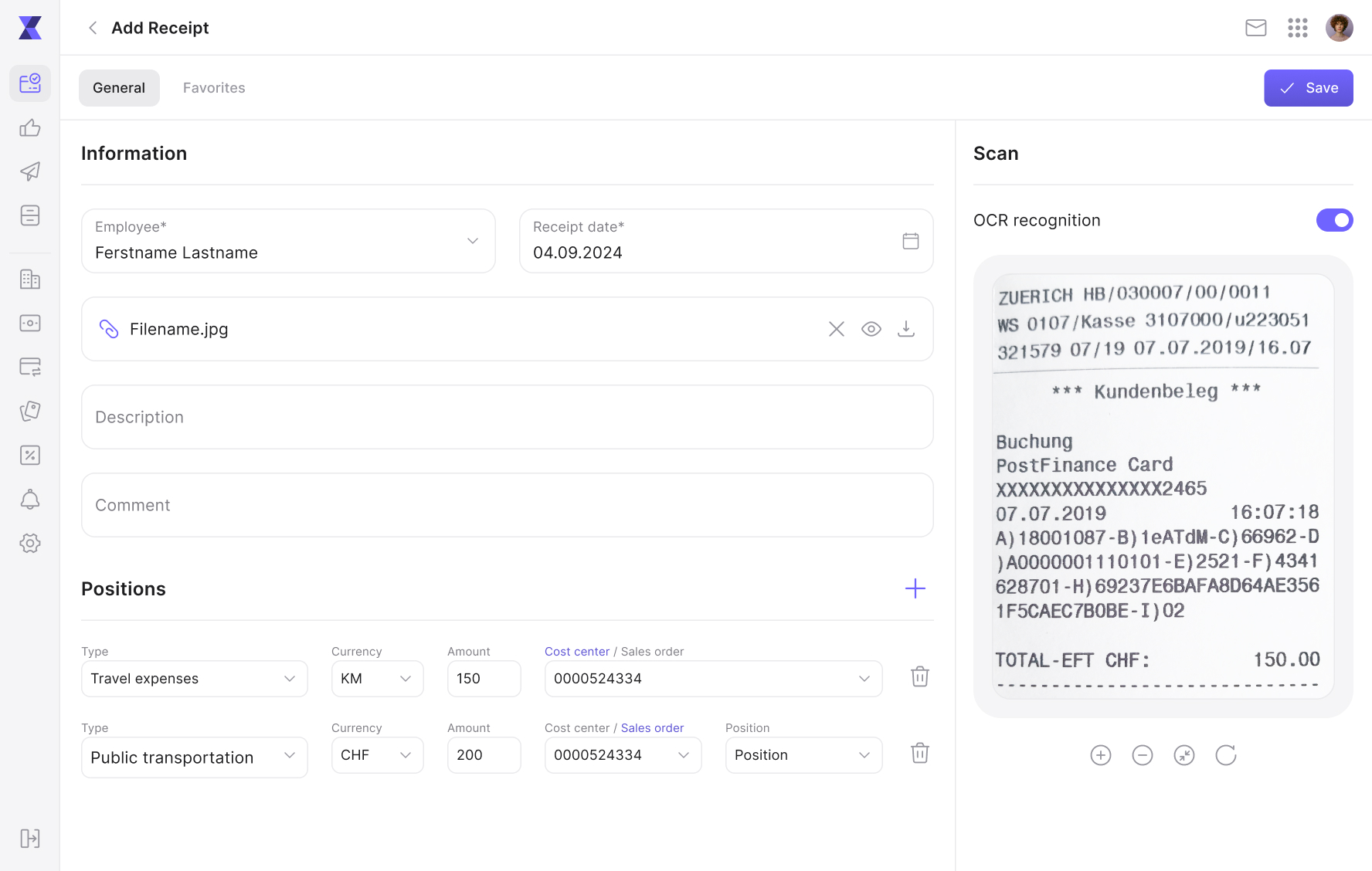Go back from Add Receipt page
Screen dimensions: 1372x871
click(93, 28)
